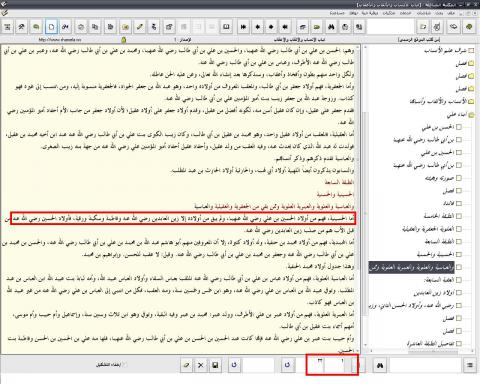
Task: Click the search input field in top toolbar
Action: [x=391, y=27]
